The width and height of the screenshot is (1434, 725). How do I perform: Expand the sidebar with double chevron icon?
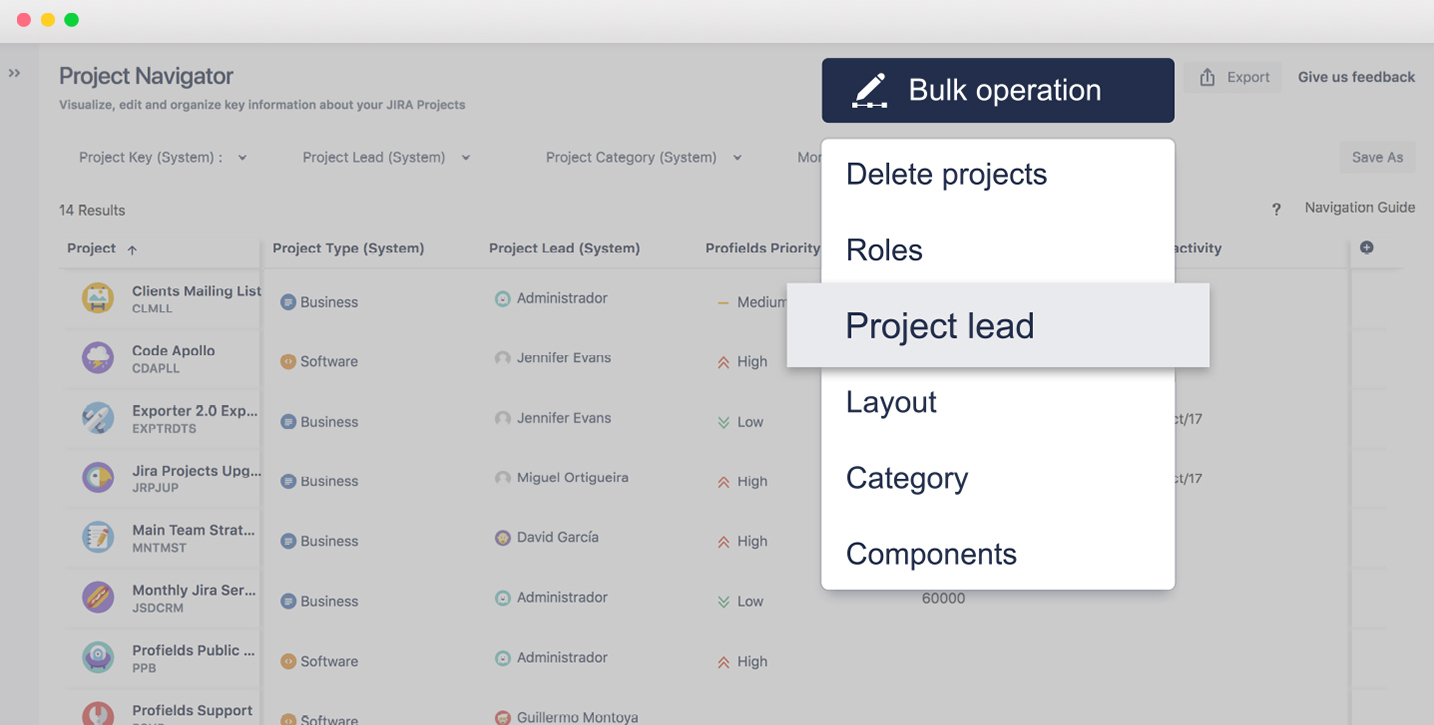point(15,73)
